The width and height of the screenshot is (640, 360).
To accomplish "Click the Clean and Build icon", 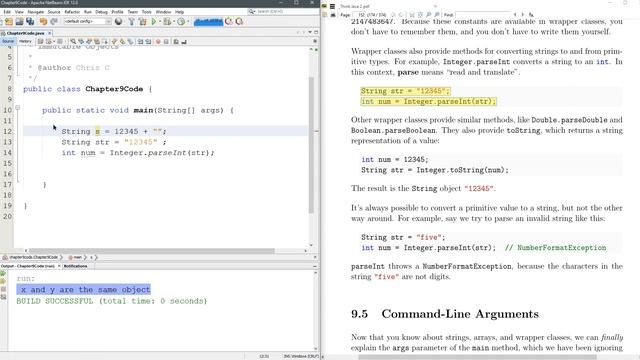I will pyautogui.click(x=142, y=21).
